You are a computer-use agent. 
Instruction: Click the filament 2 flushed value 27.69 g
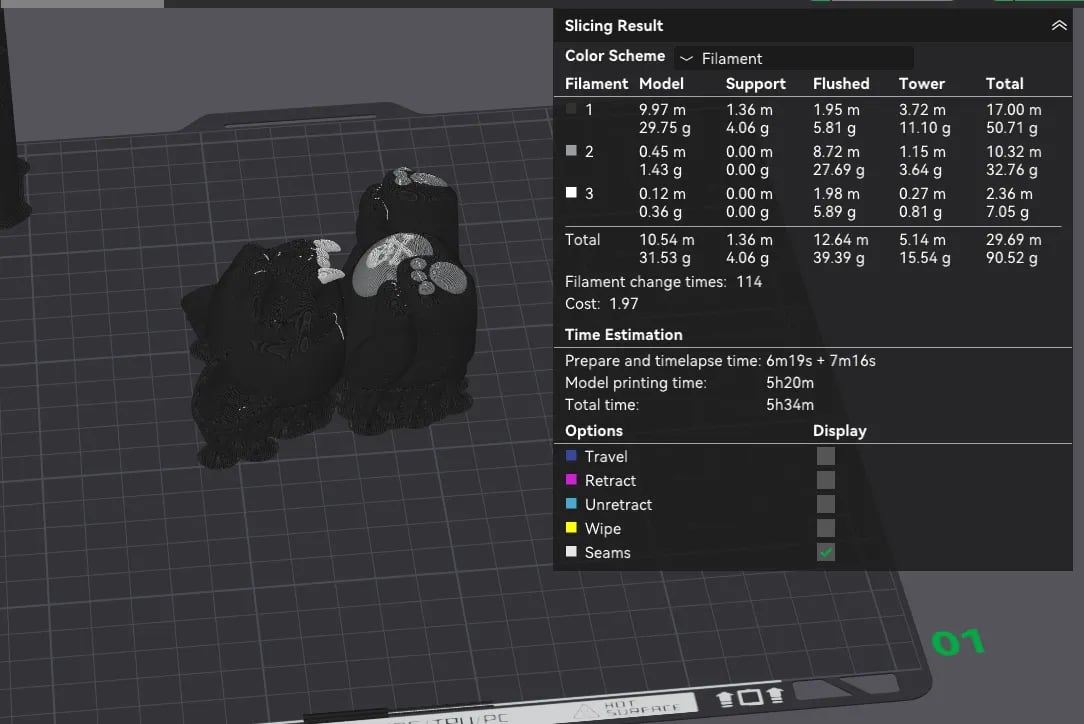click(839, 169)
